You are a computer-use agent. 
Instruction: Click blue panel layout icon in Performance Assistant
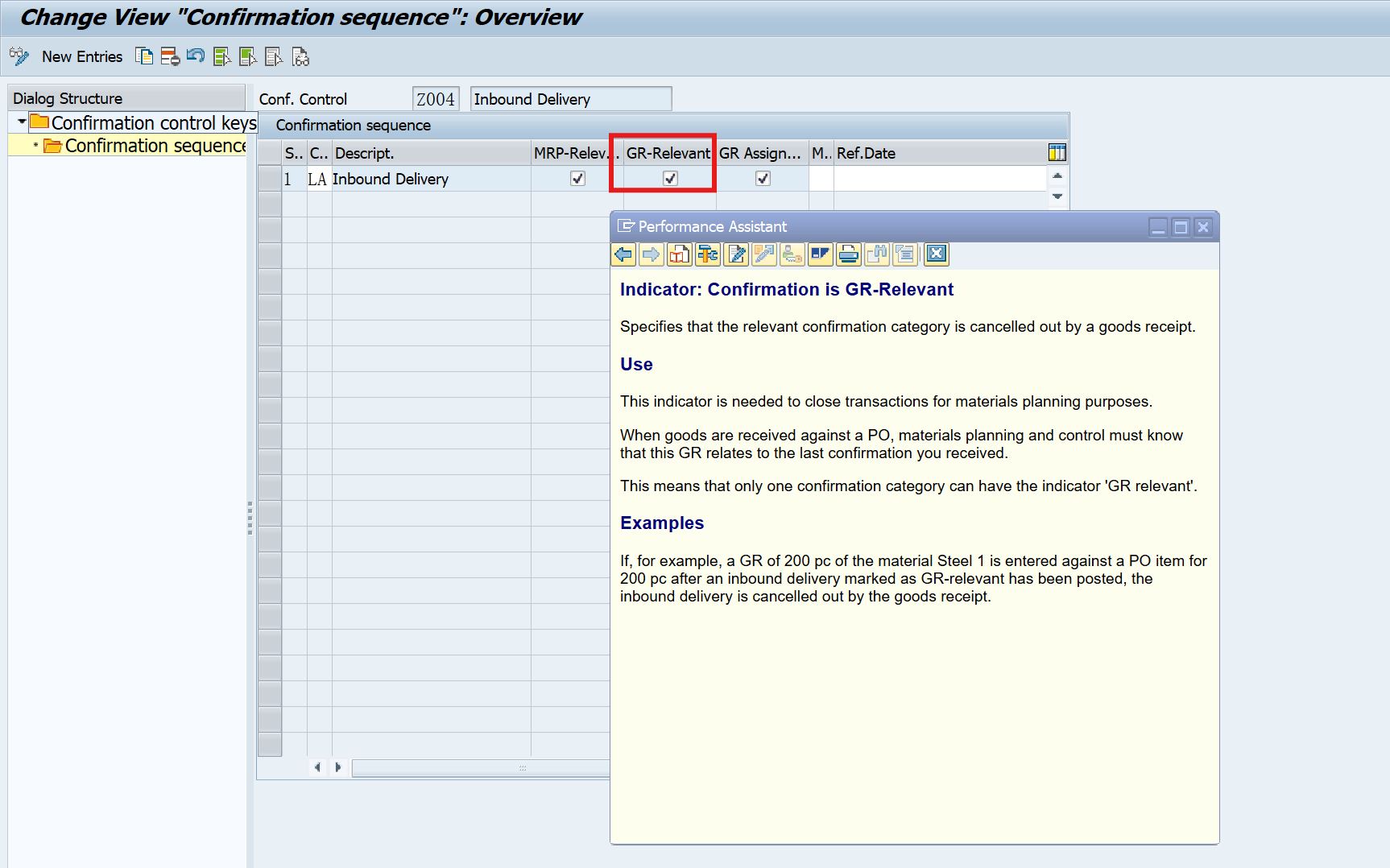821,254
